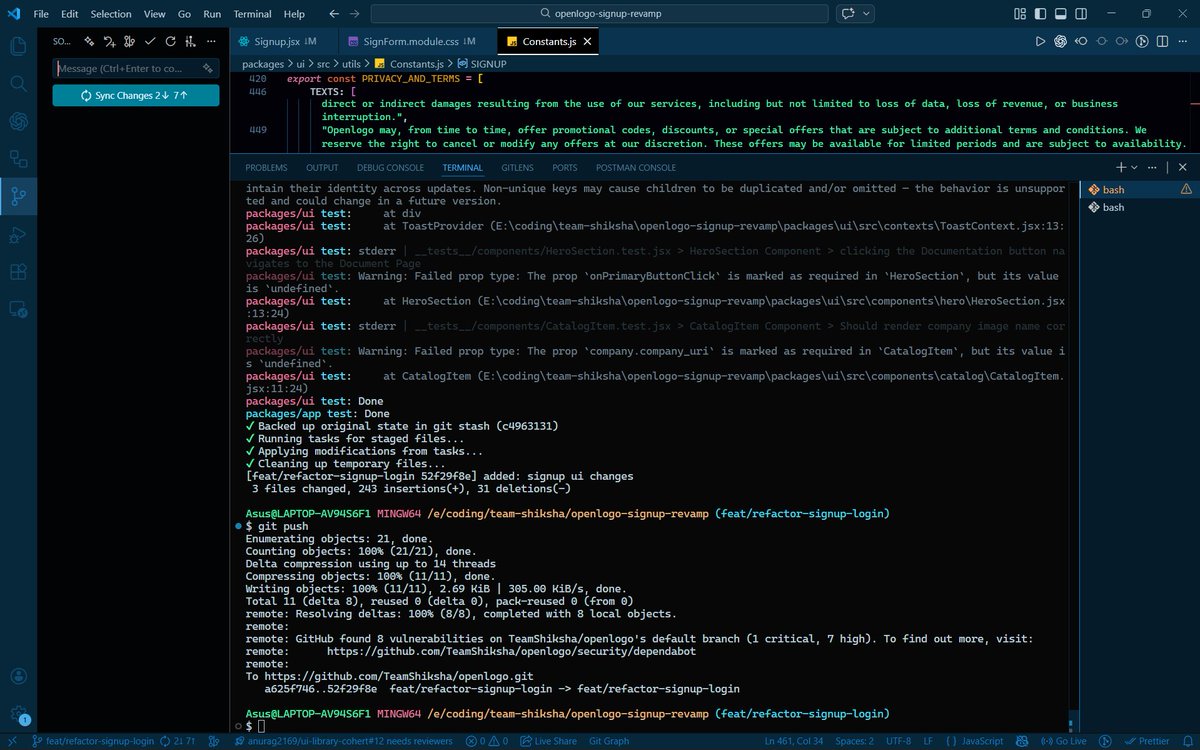This screenshot has height=750, width=1200.
Task: Select the second bash terminal in the list
Action: tap(1140, 207)
